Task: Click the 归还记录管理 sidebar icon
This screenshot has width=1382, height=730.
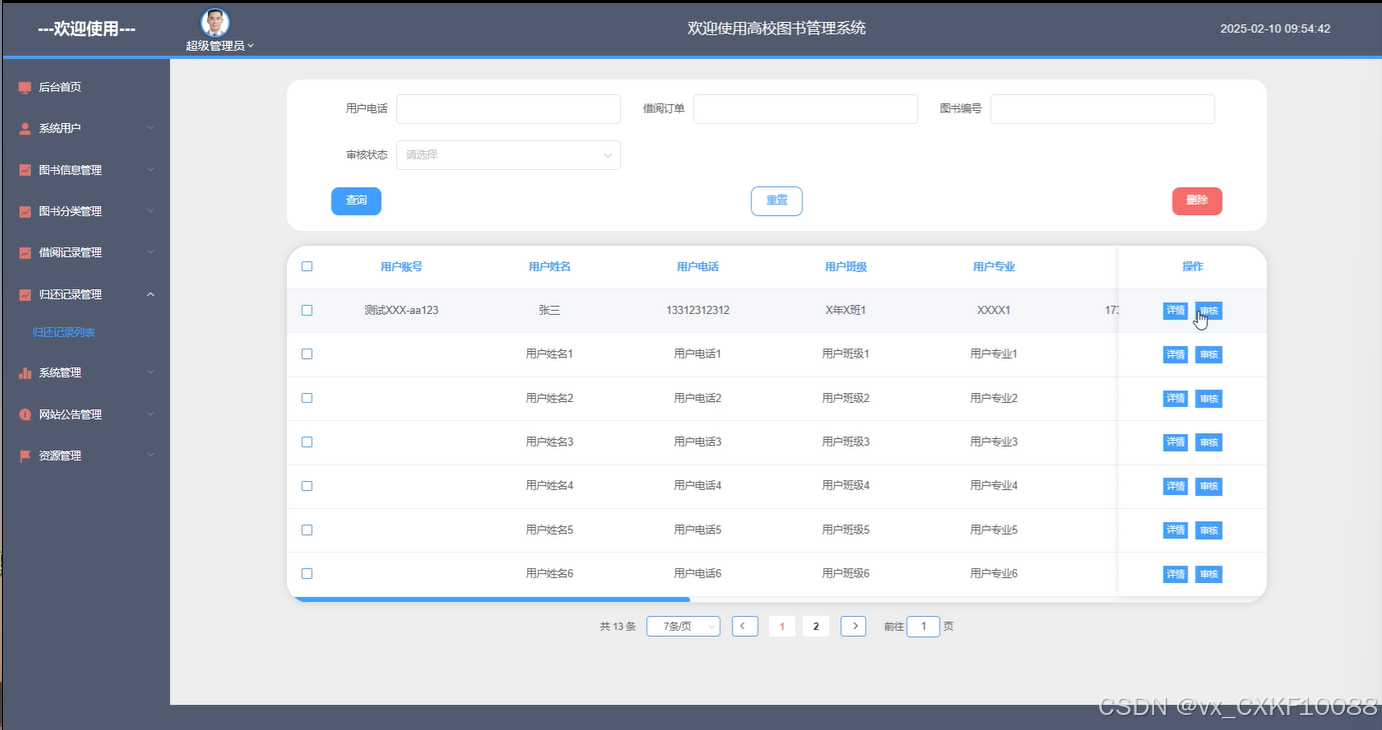Action: click(x=25, y=295)
